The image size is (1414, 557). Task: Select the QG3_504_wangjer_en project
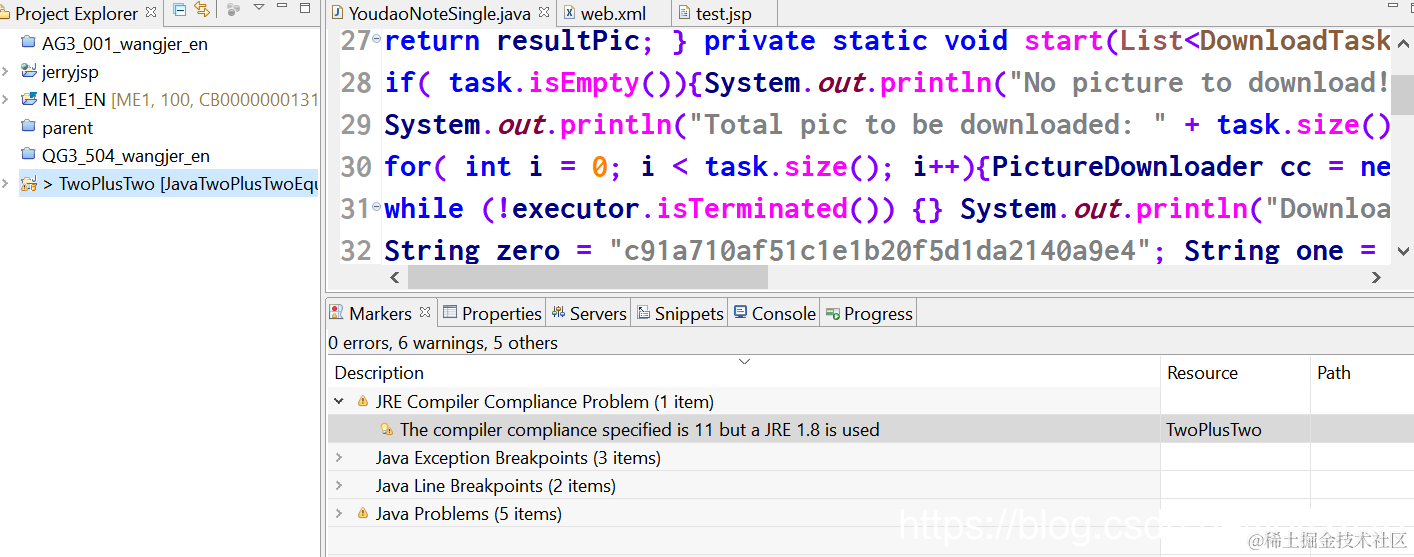[126, 156]
